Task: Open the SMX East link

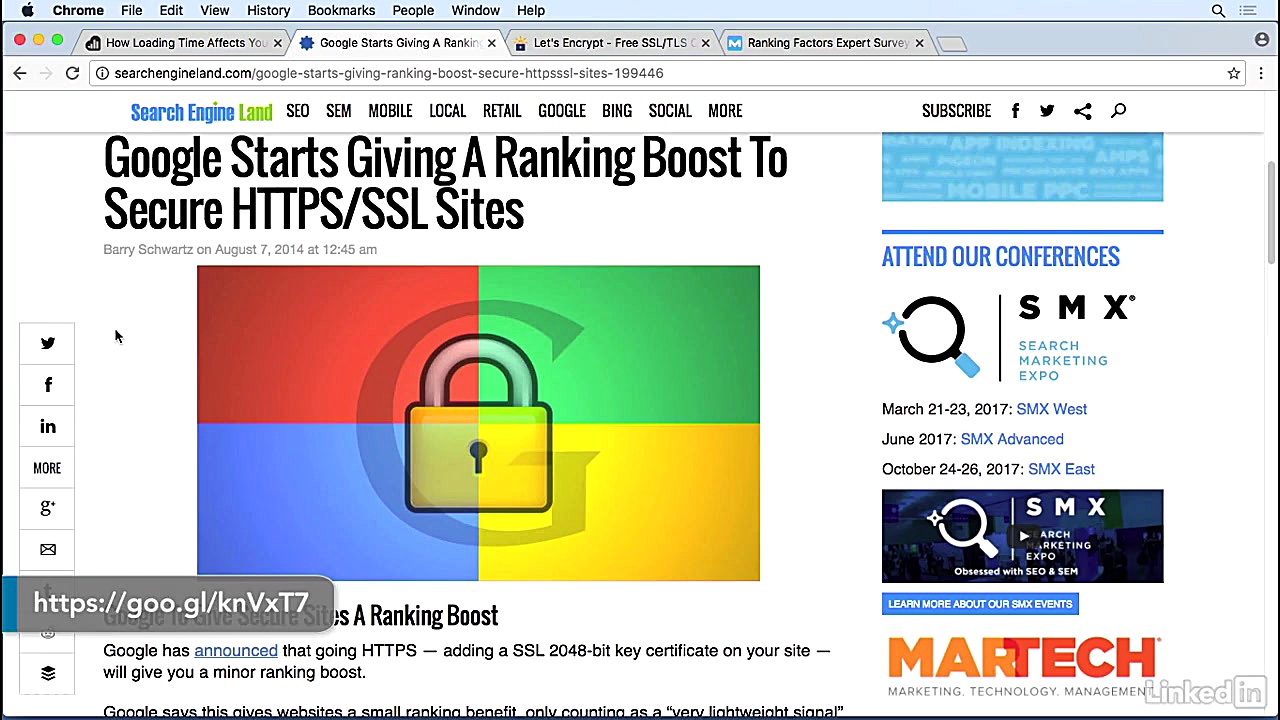Action: tap(1061, 469)
